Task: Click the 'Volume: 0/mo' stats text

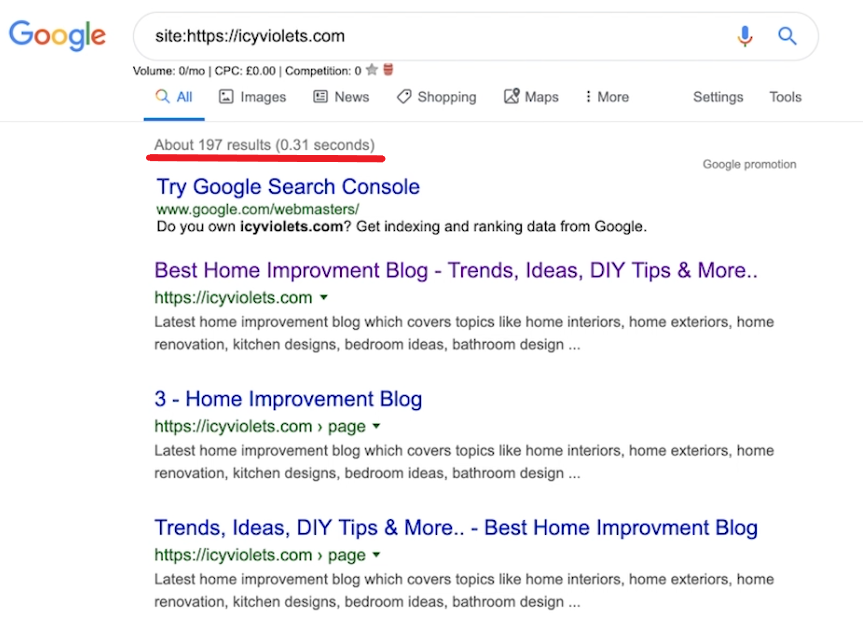Action: click(x=168, y=71)
